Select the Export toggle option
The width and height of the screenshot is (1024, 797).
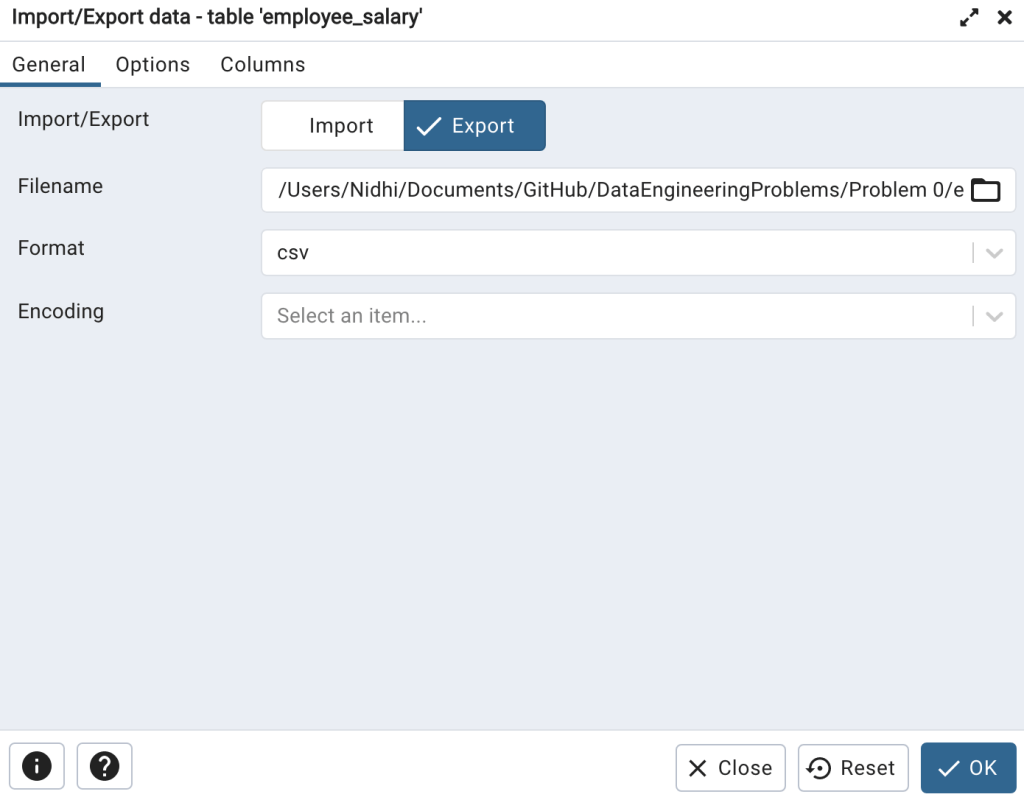click(475, 126)
